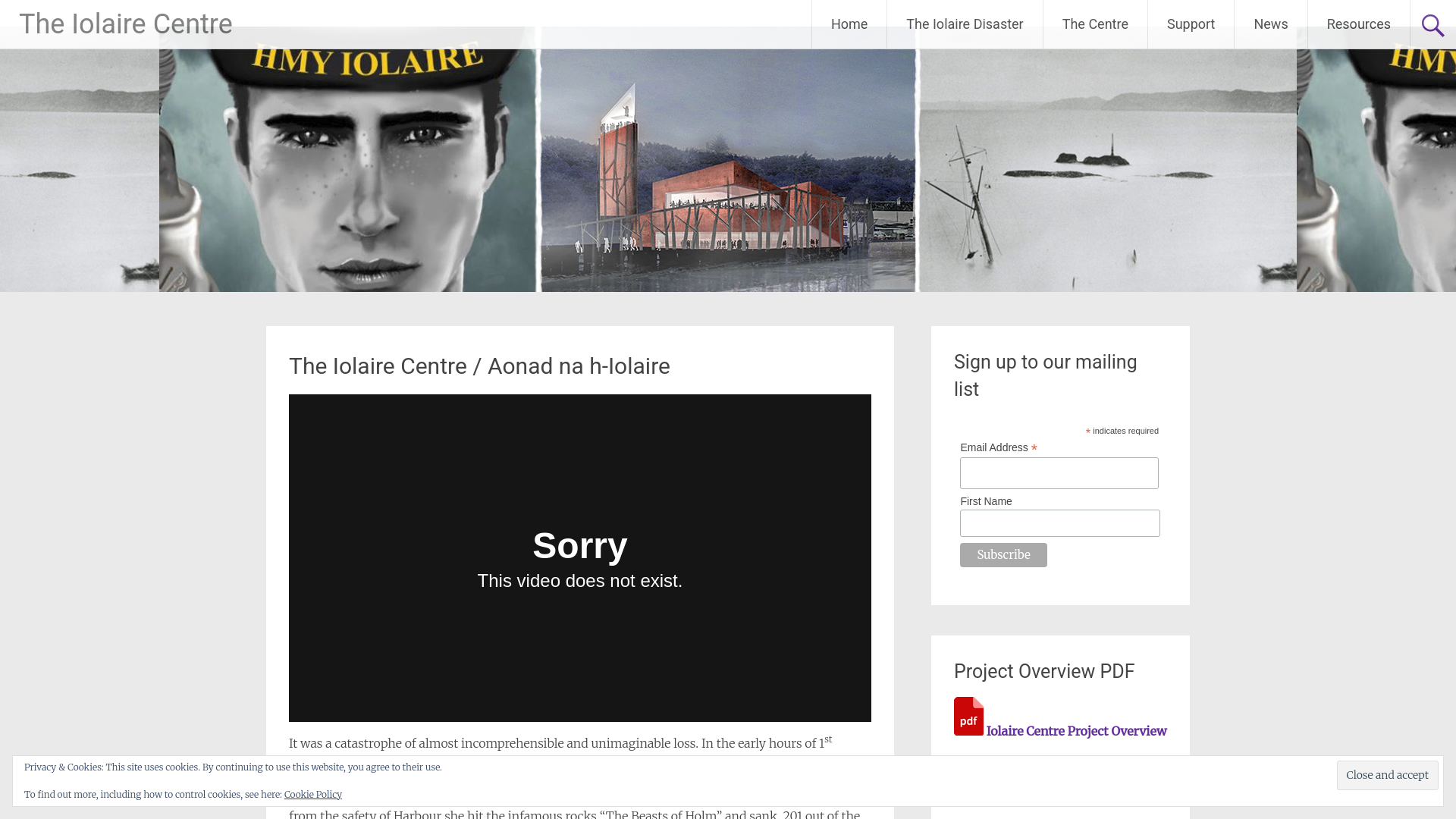Click 'The Iolaire Centre / Aonad na h-Iolaire' heading

[479, 366]
